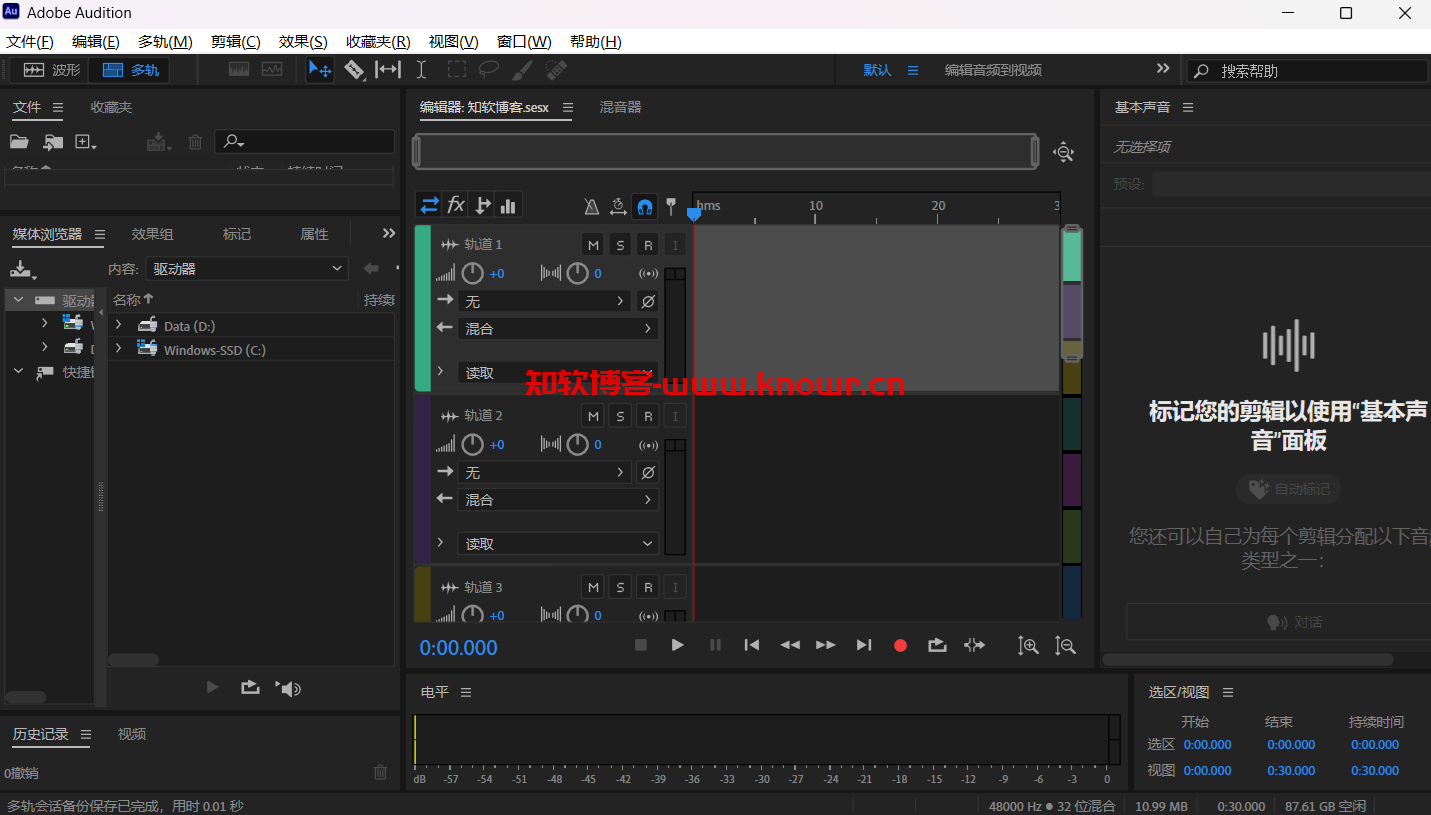
Task: Click the Fast Forward button
Action: click(826, 645)
